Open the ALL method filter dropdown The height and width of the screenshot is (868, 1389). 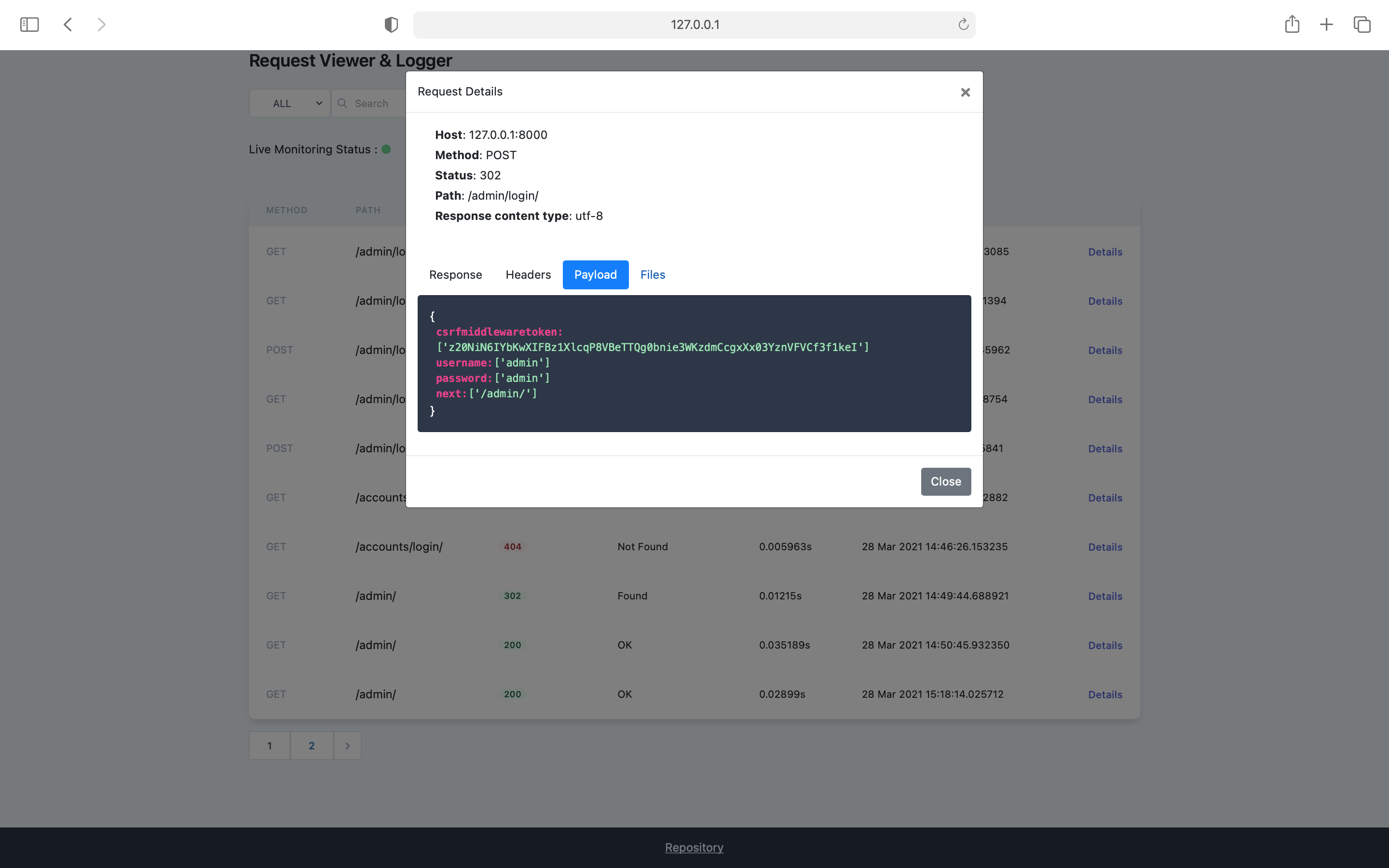click(x=290, y=103)
